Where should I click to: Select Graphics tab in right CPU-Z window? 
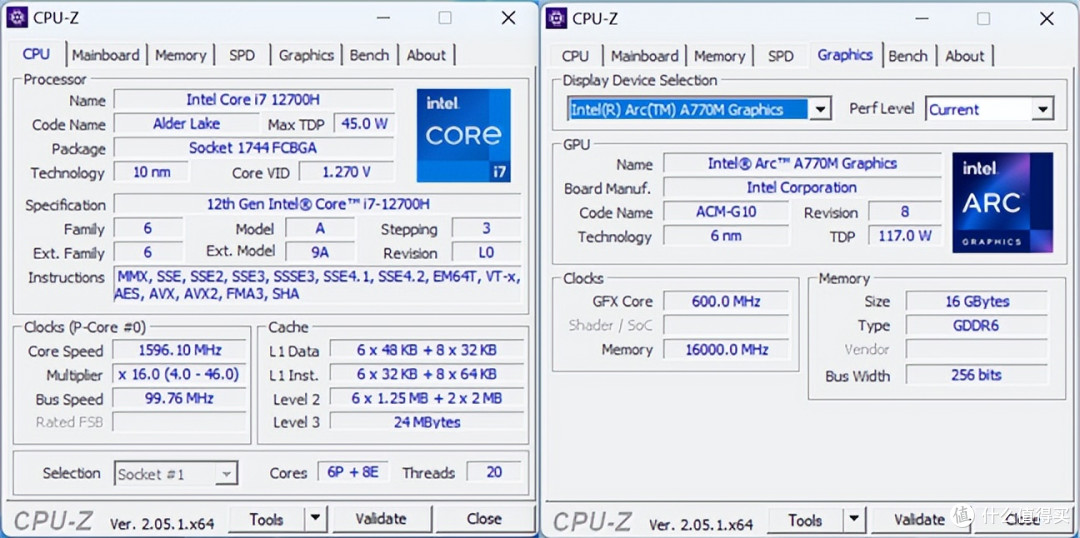[845, 54]
